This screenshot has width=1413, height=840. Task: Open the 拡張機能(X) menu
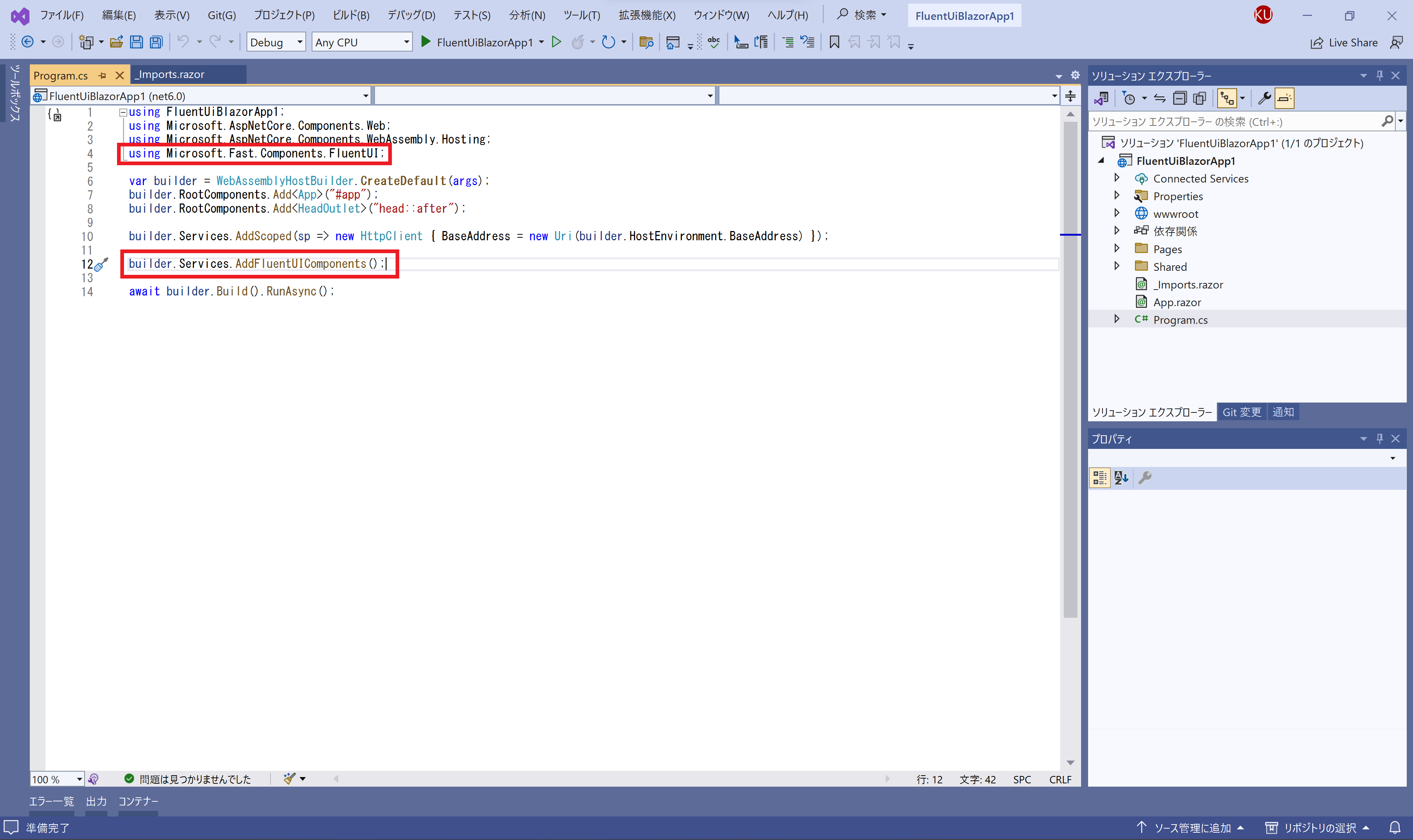[x=647, y=15]
